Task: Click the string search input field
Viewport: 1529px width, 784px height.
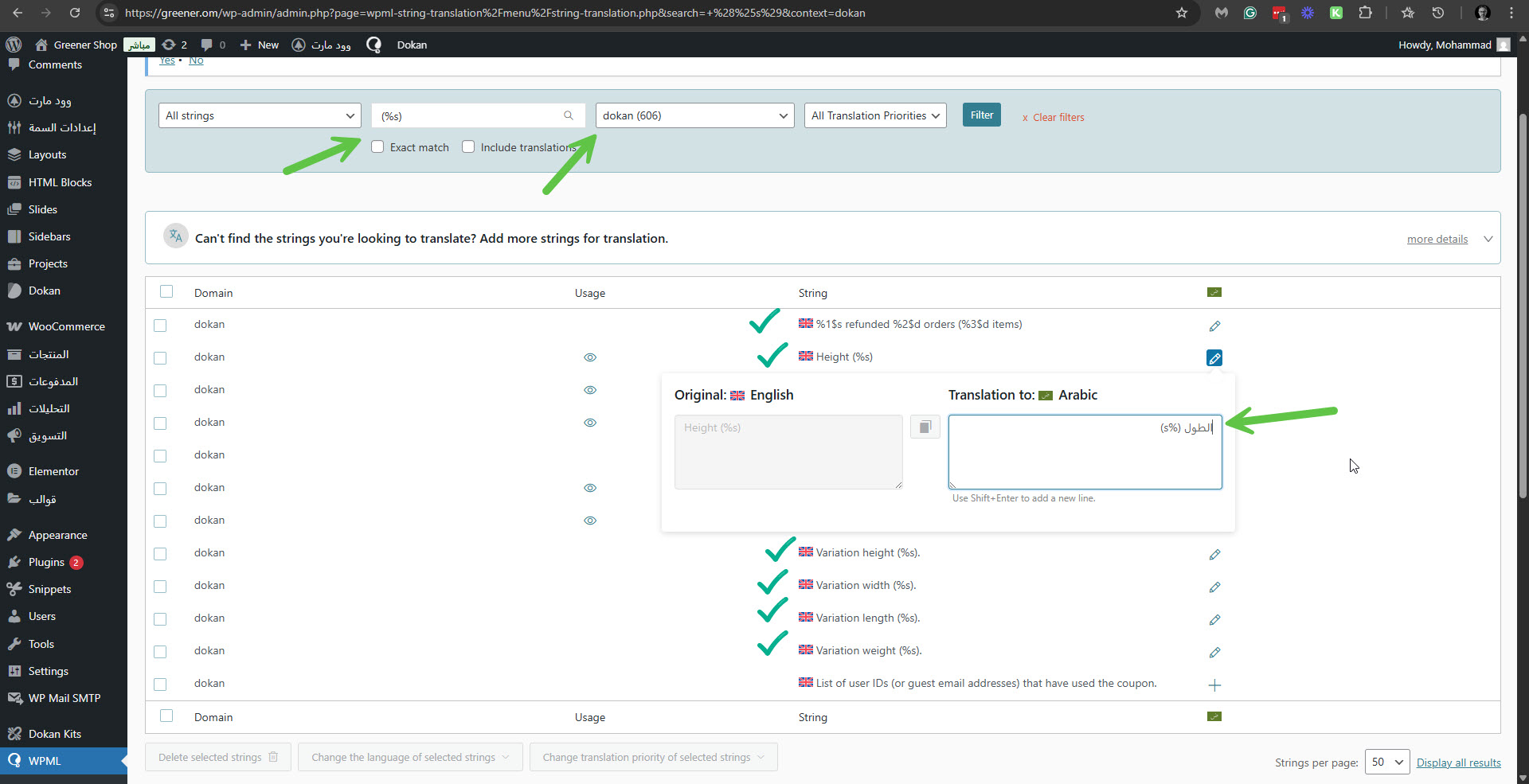Action: click(478, 115)
